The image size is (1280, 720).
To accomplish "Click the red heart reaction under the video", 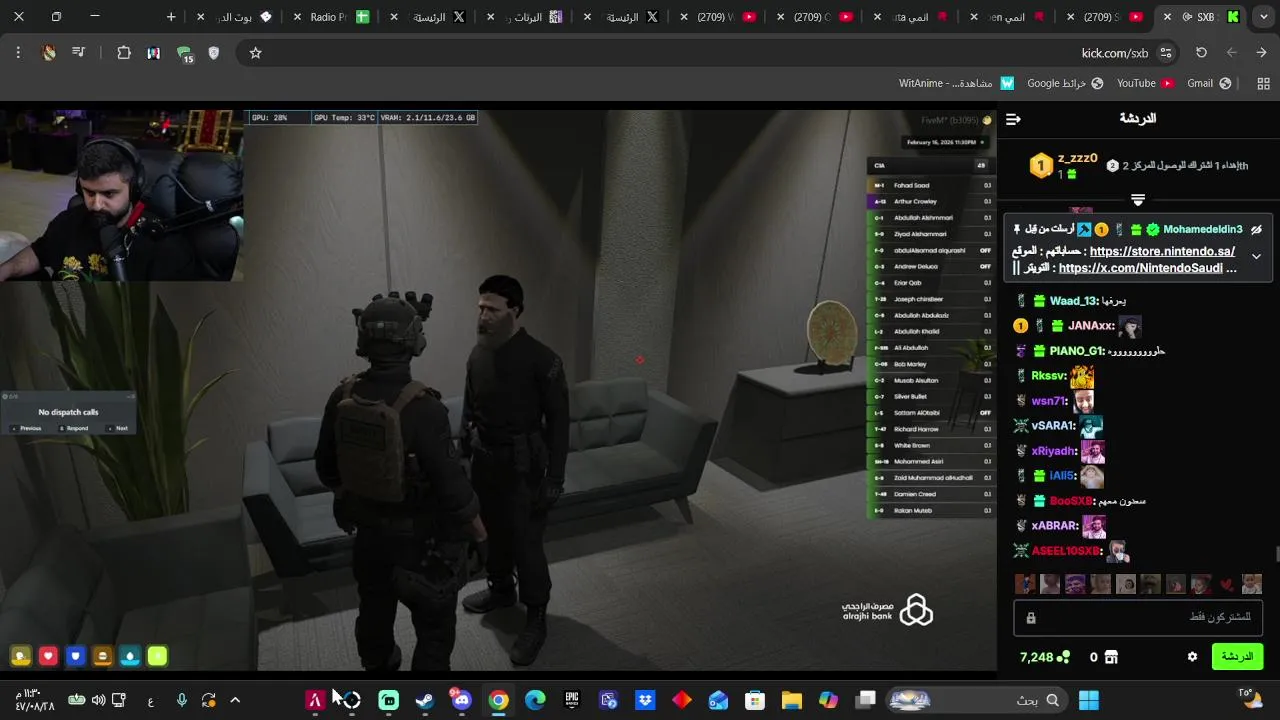I will pyautogui.click(x=48, y=657).
